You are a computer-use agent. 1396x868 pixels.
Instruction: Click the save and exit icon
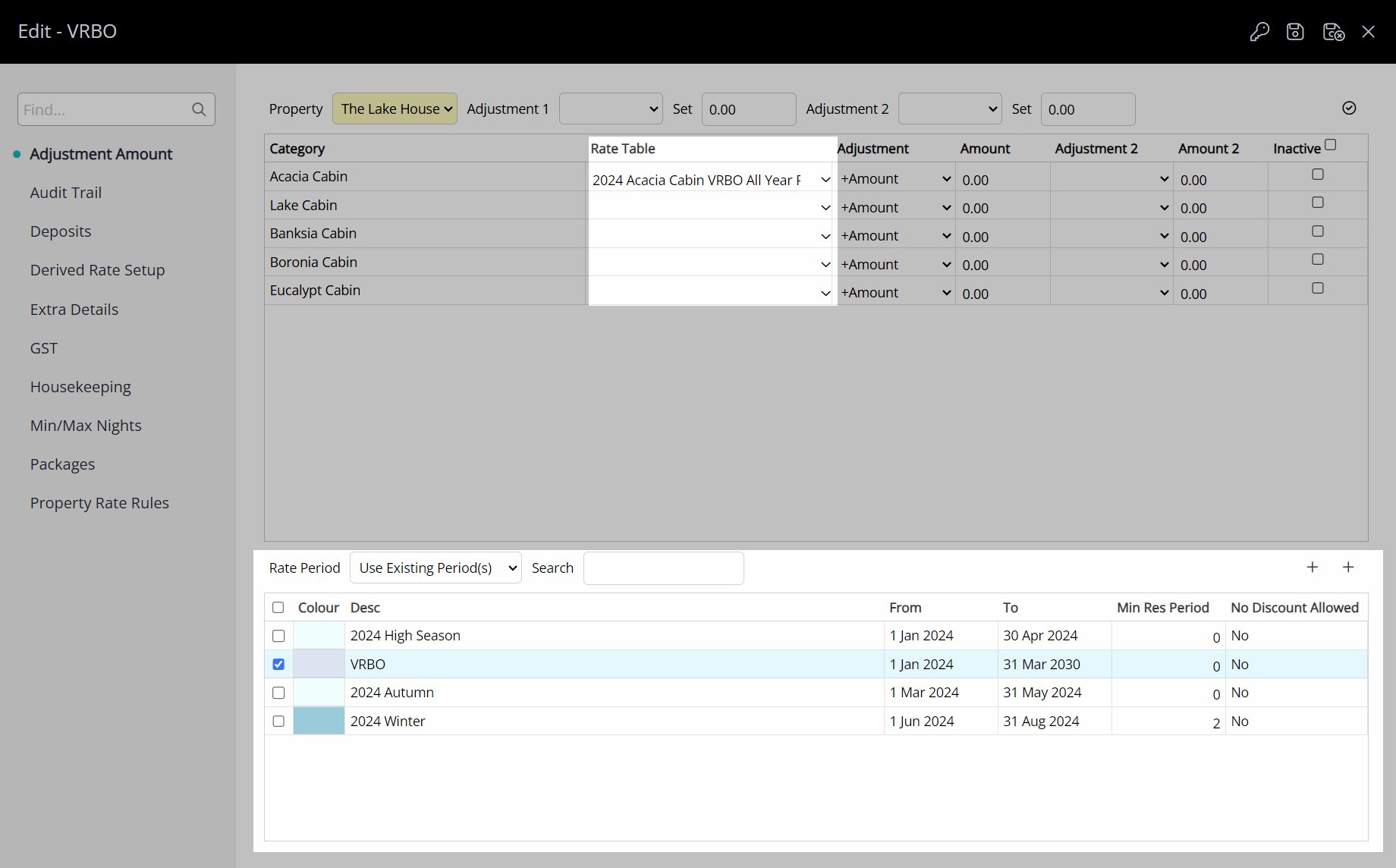[x=1334, y=32]
